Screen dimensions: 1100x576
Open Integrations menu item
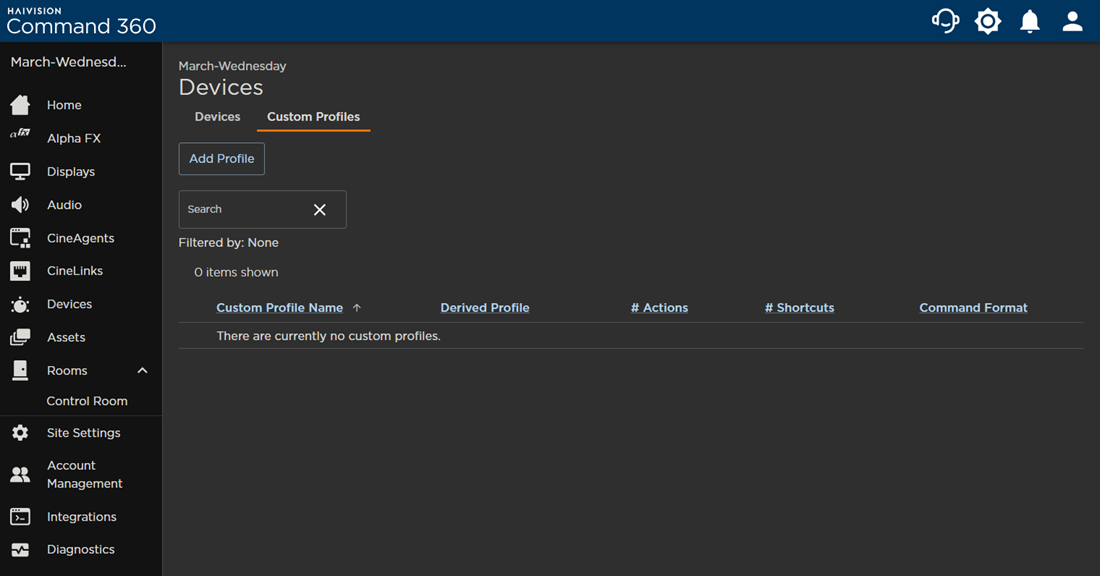click(x=81, y=517)
